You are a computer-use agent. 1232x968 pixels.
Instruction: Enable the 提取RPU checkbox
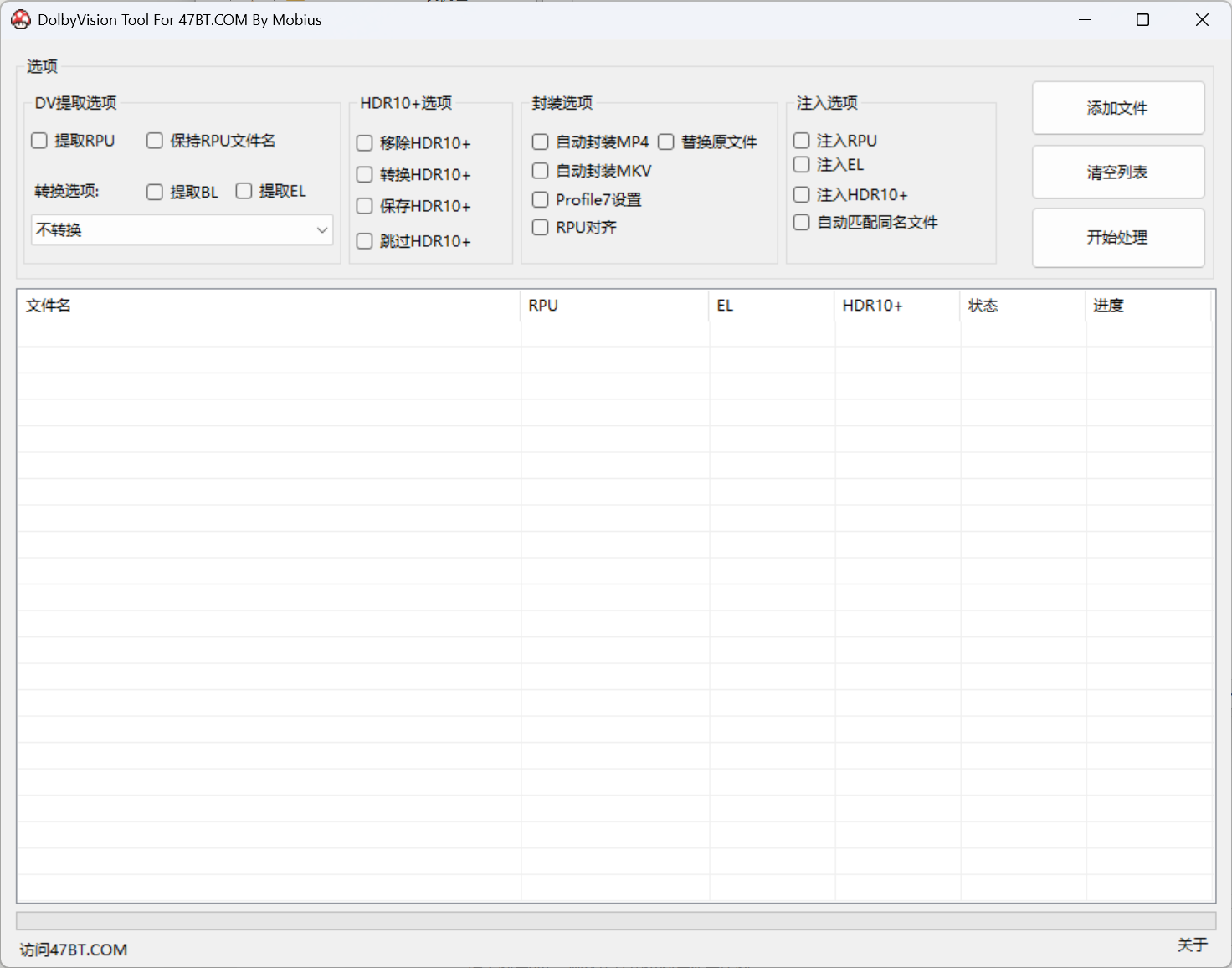[39, 141]
